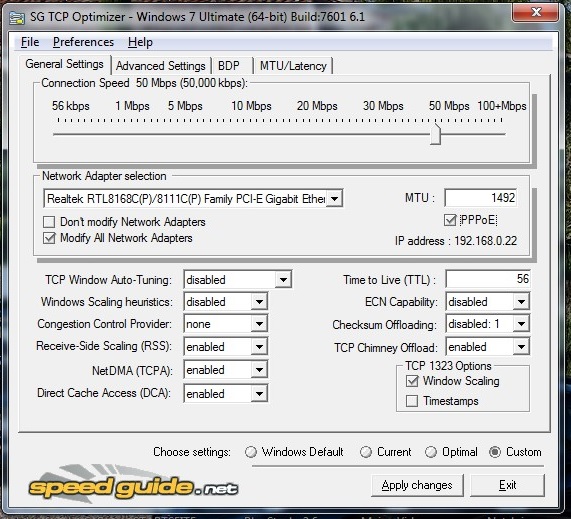Click the 30 Mbps scale label
The image size is (571, 519).
(x=383, y=106)
